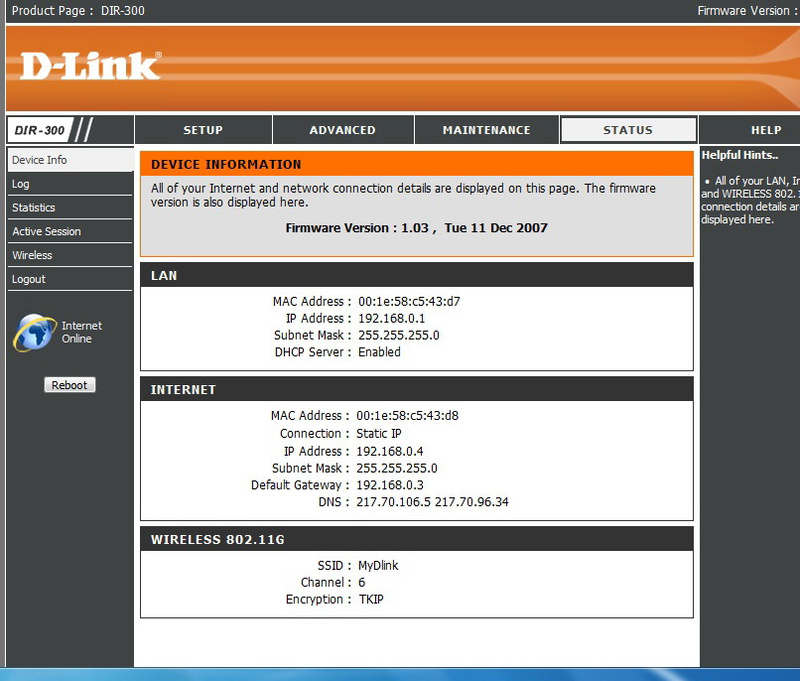The image size is (800, 681).
Task: Open the Wireless status page
Action: tap(70, 255)
